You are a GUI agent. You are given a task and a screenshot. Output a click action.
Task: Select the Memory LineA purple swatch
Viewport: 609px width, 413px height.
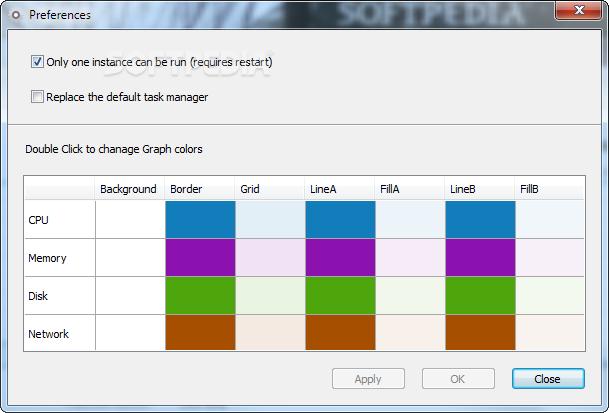[x=340, y=258]
